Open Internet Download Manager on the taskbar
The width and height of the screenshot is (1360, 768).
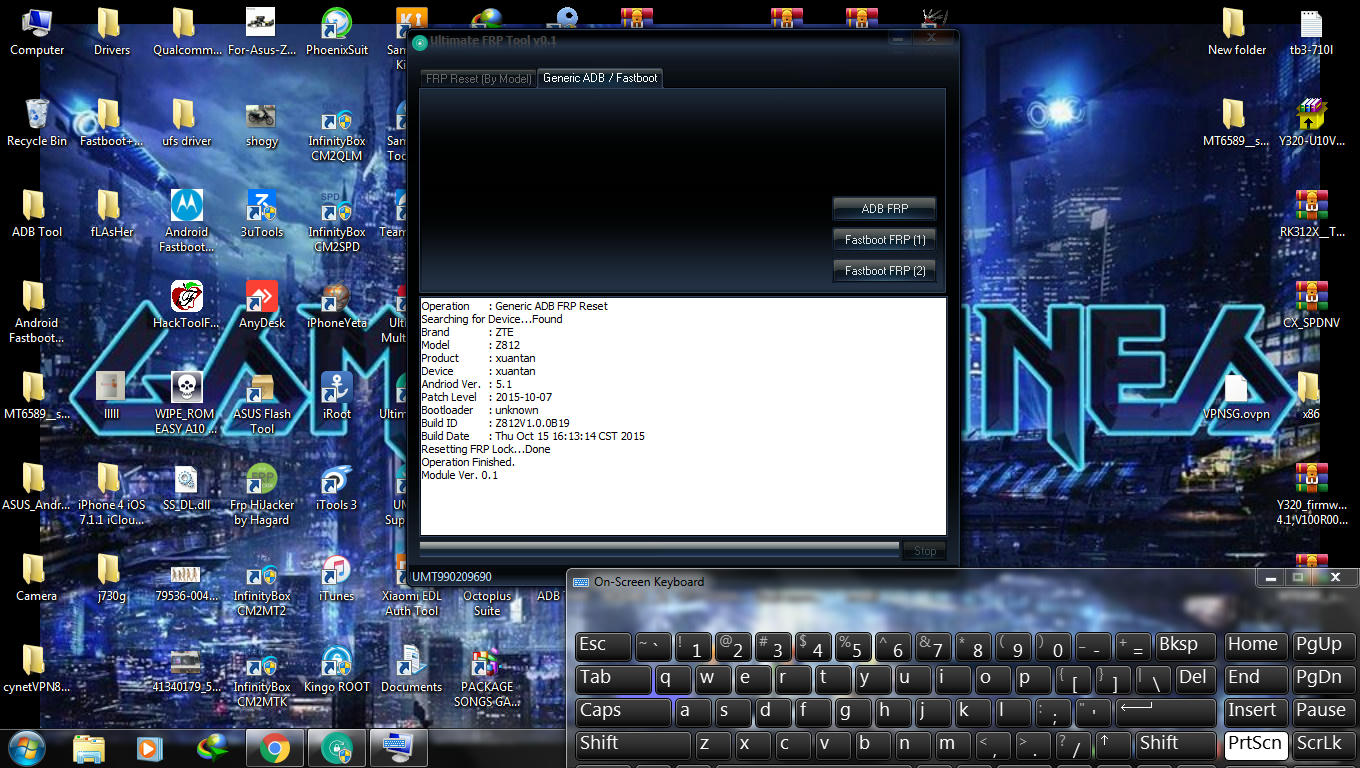click(x=213, y=748)
